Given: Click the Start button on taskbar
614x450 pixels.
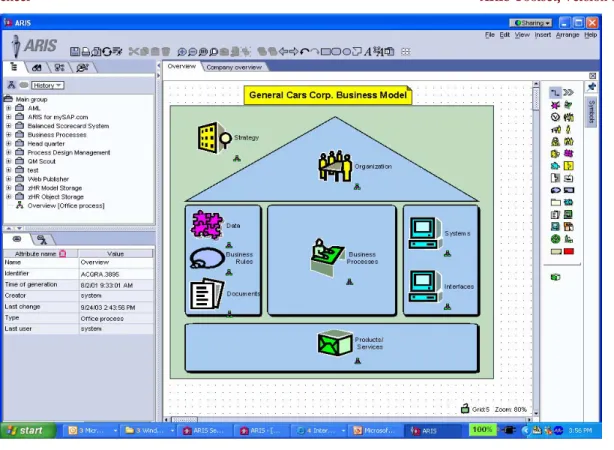Looking at the screenshot, I should click(x=27, y=430).
